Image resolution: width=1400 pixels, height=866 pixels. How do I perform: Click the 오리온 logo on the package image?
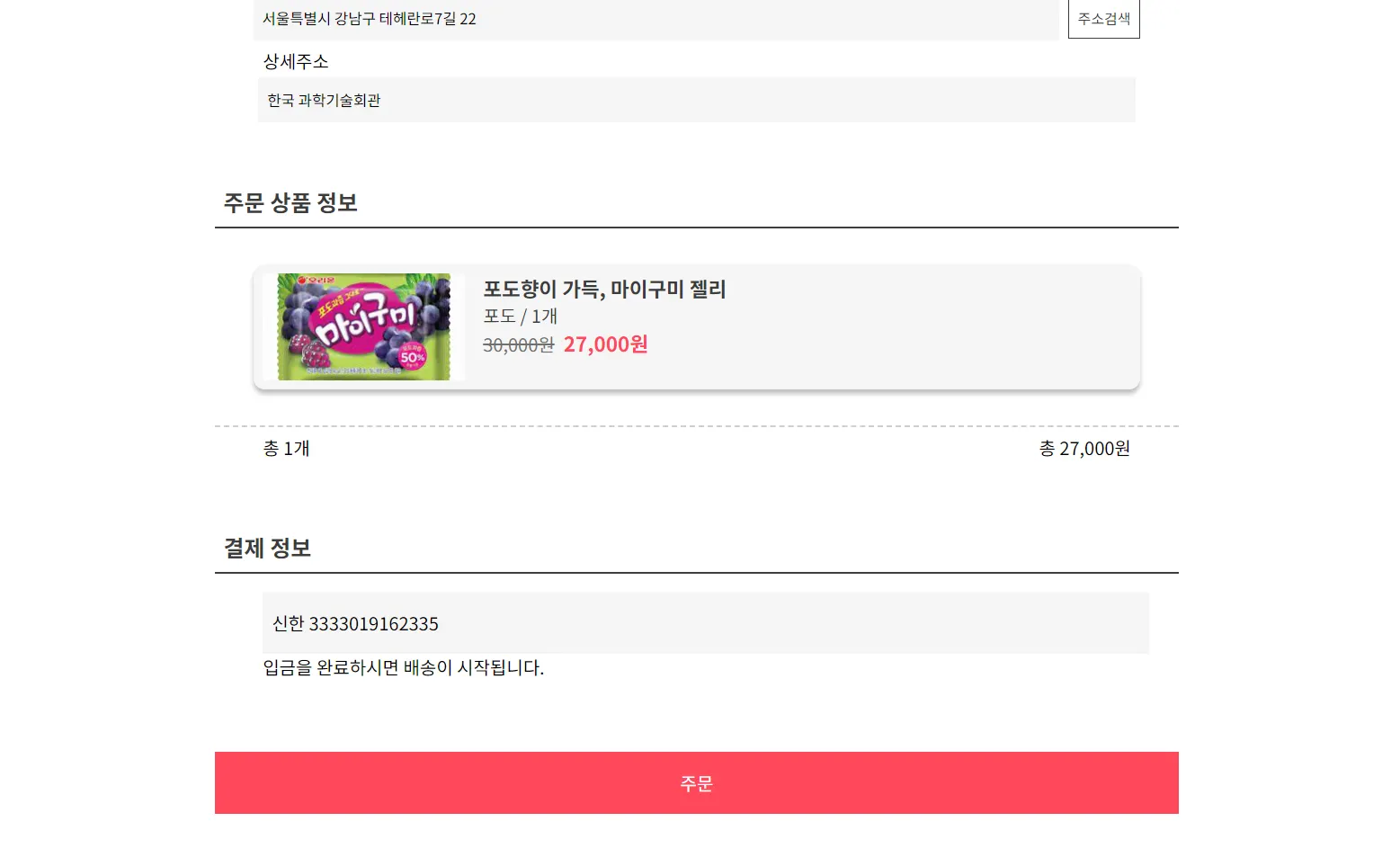[x=317, y=280]
